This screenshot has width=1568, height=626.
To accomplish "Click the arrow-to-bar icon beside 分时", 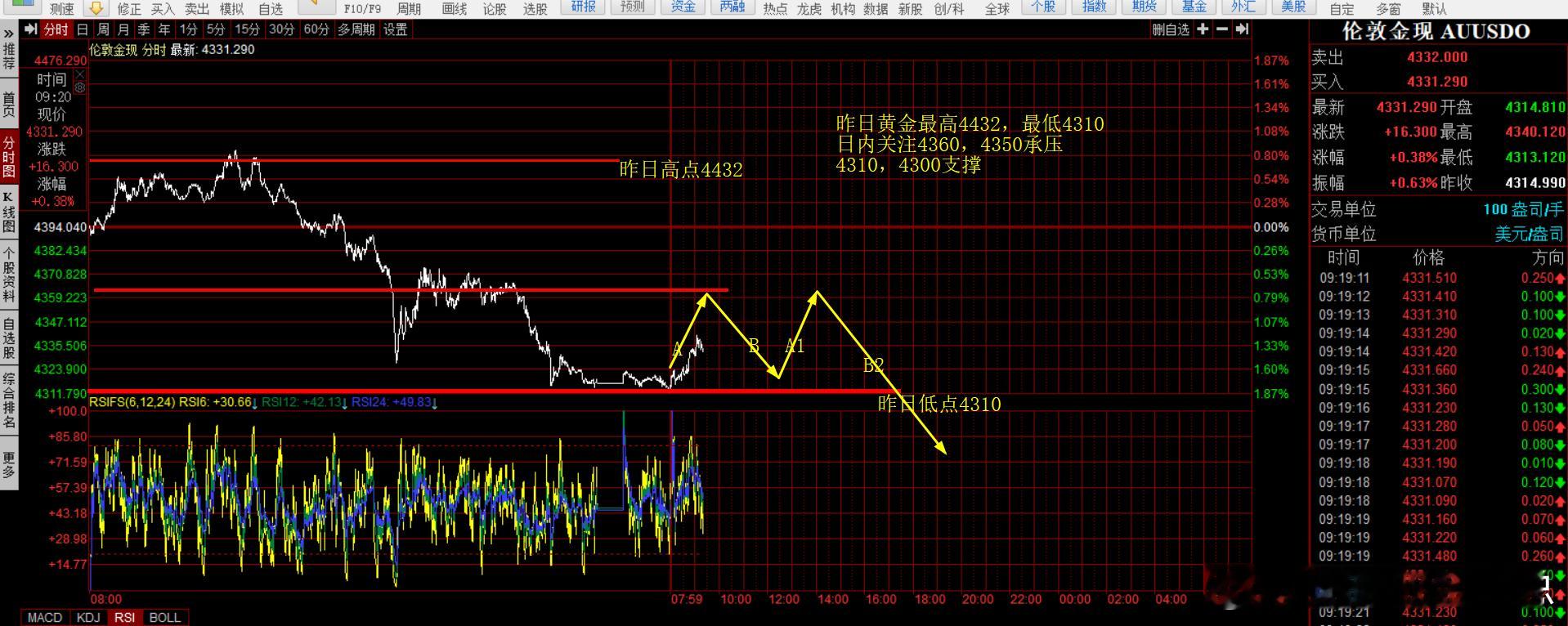I will (x=31, y=29).
